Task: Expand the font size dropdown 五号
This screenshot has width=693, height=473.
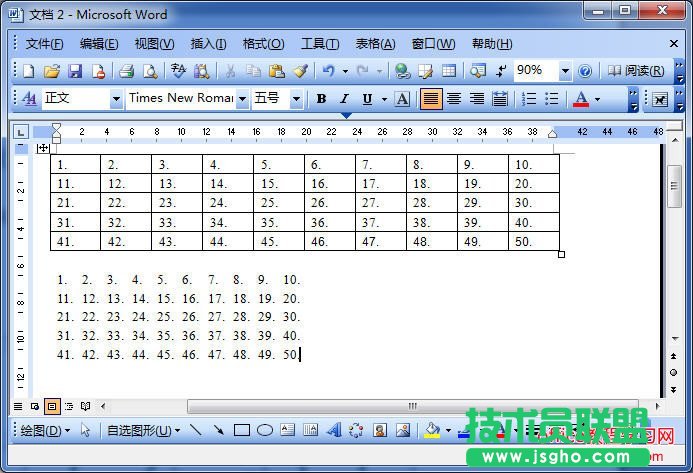Action: [x=296, y=99]
